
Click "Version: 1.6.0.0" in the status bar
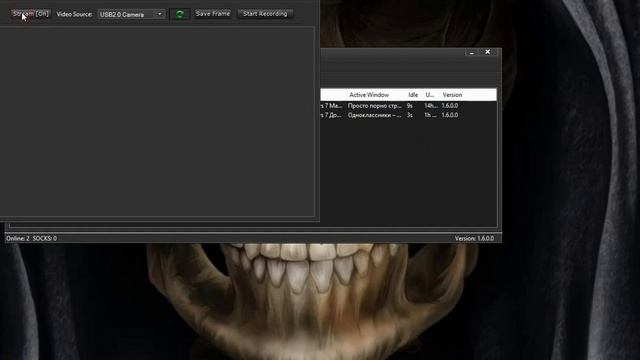(474, 238)
